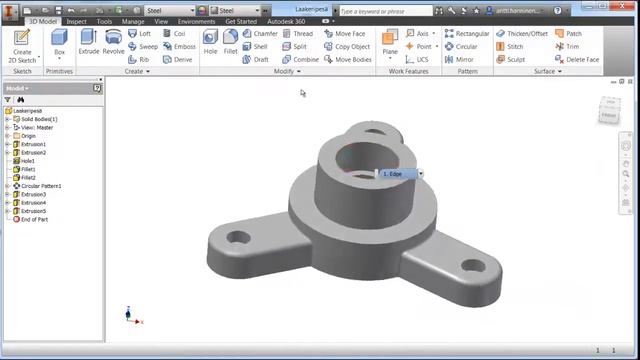Activate the Fillet tool
The image size is (640, 360).
tap(230, 42)
